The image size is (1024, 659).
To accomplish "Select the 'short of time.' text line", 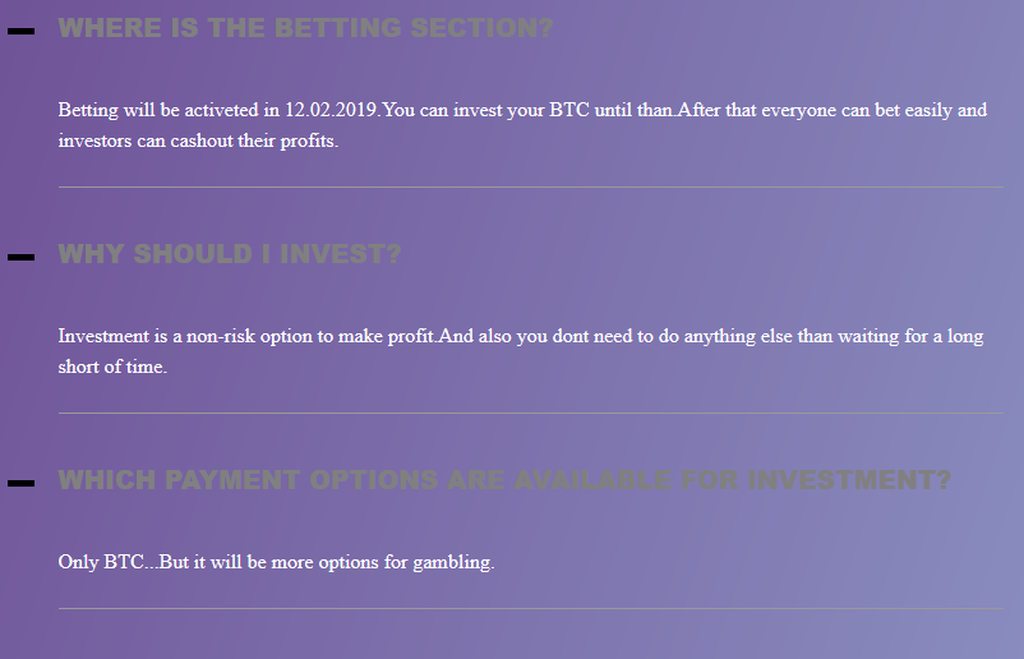I will pos(112,366).
